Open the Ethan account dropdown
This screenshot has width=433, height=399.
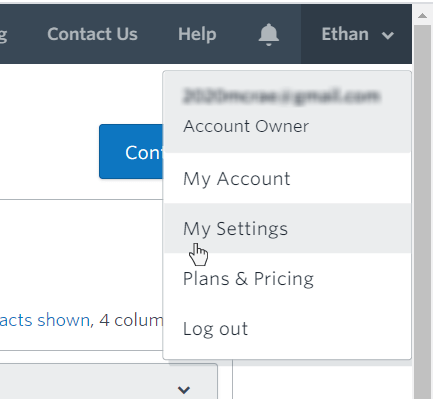pos(356,34)
